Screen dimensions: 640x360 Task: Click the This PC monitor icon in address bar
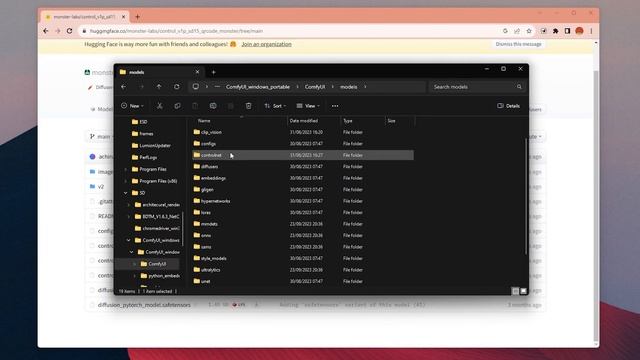196,87
